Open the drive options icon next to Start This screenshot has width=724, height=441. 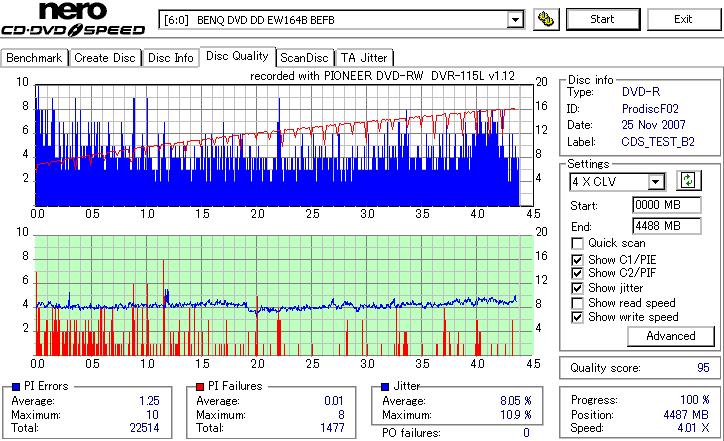pyautogui.click(x=546, y=19)
